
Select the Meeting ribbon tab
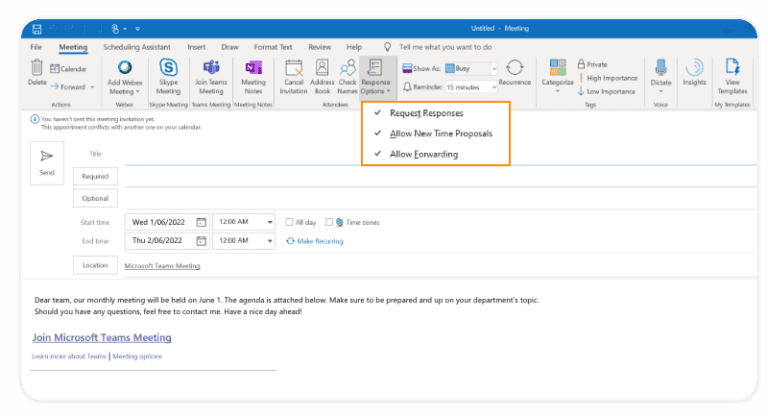73,47
